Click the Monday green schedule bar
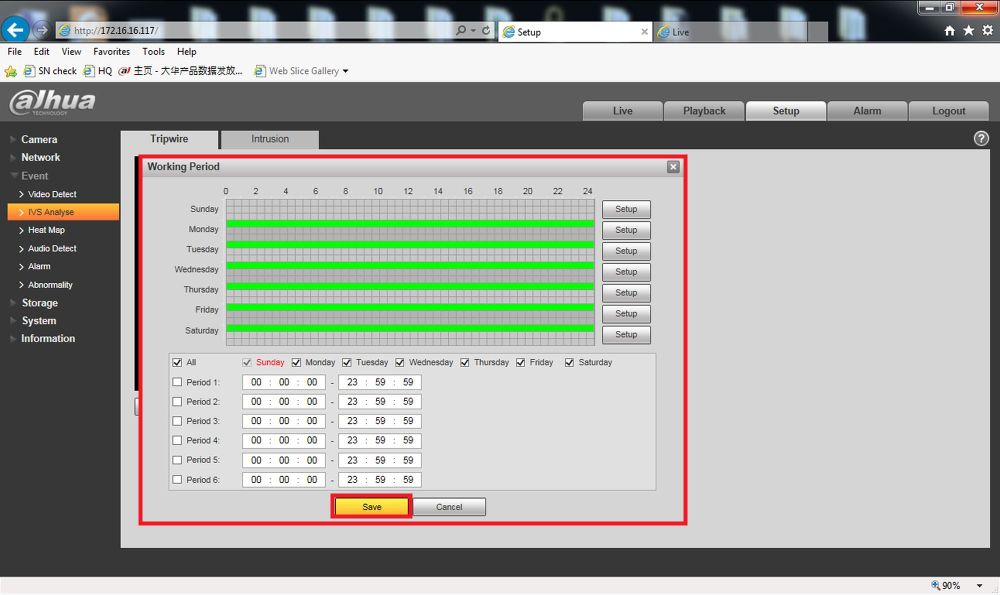Viewport: 1000px width, 595px height. (x=410, y=224)
